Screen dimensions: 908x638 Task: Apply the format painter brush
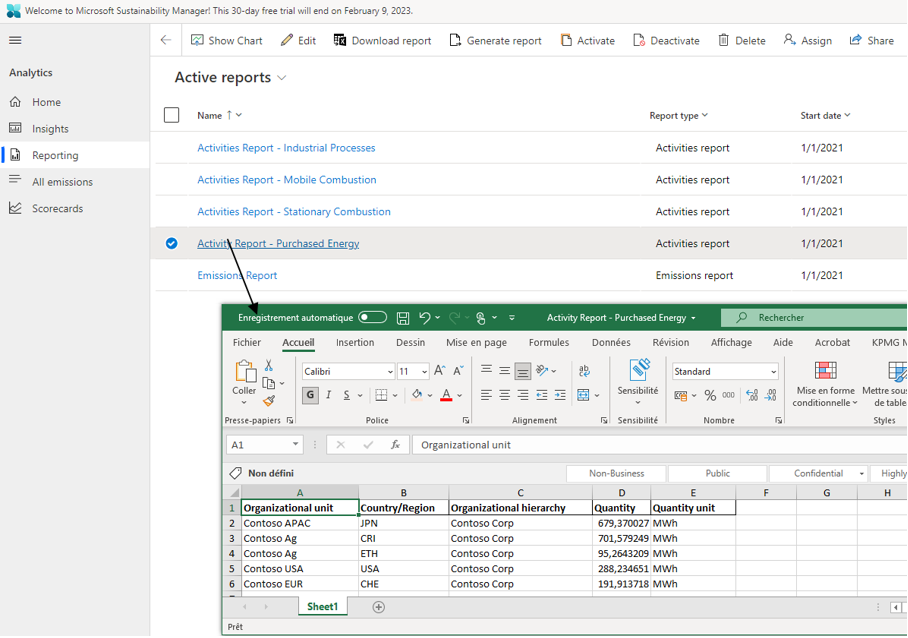coord(269,401)
